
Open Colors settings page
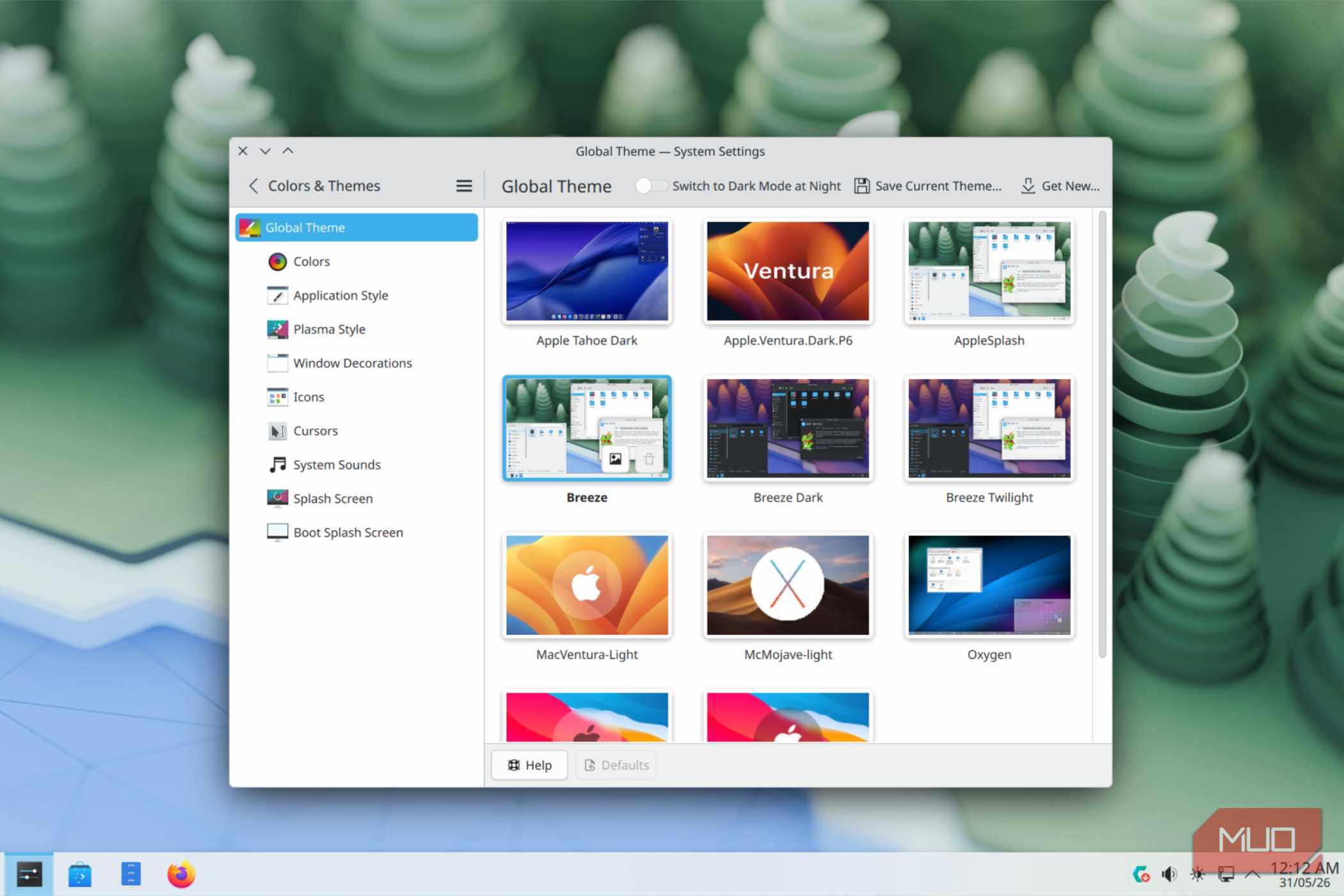356,262
